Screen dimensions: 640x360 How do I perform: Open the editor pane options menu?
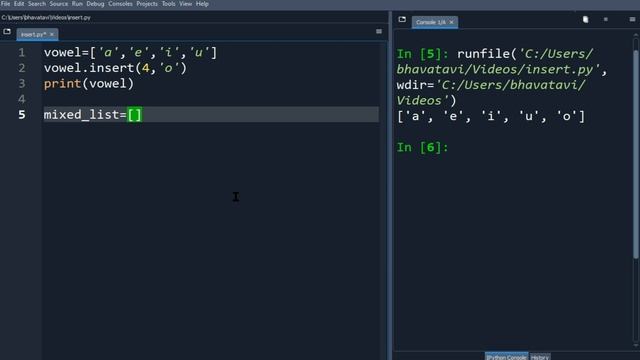click(x=379, y=31)
